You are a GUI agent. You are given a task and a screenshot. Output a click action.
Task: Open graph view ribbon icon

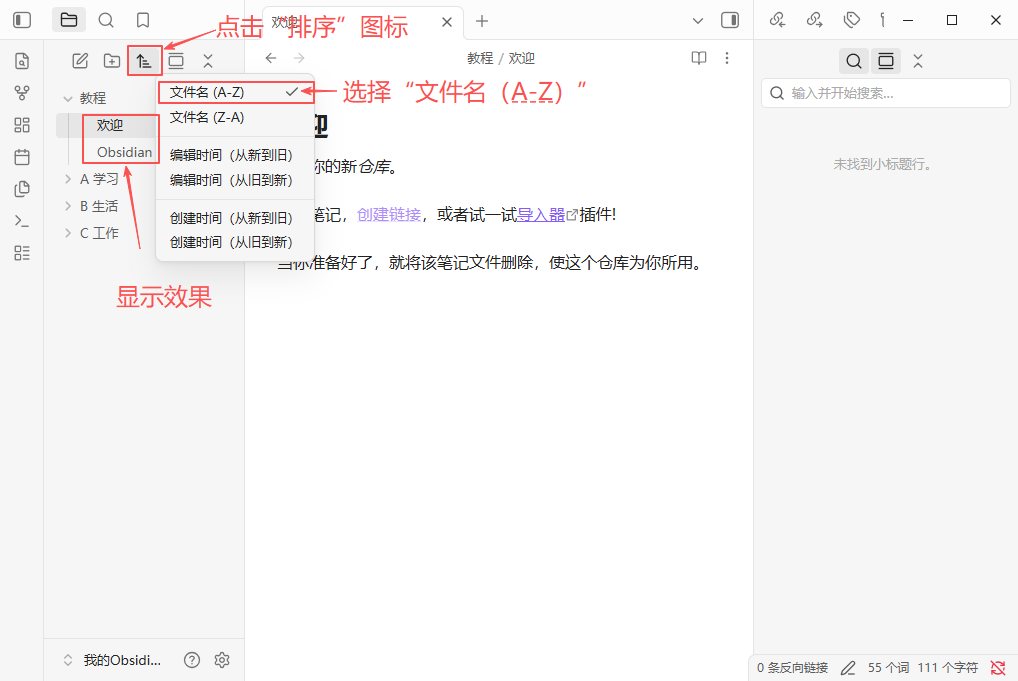(22, 93)
